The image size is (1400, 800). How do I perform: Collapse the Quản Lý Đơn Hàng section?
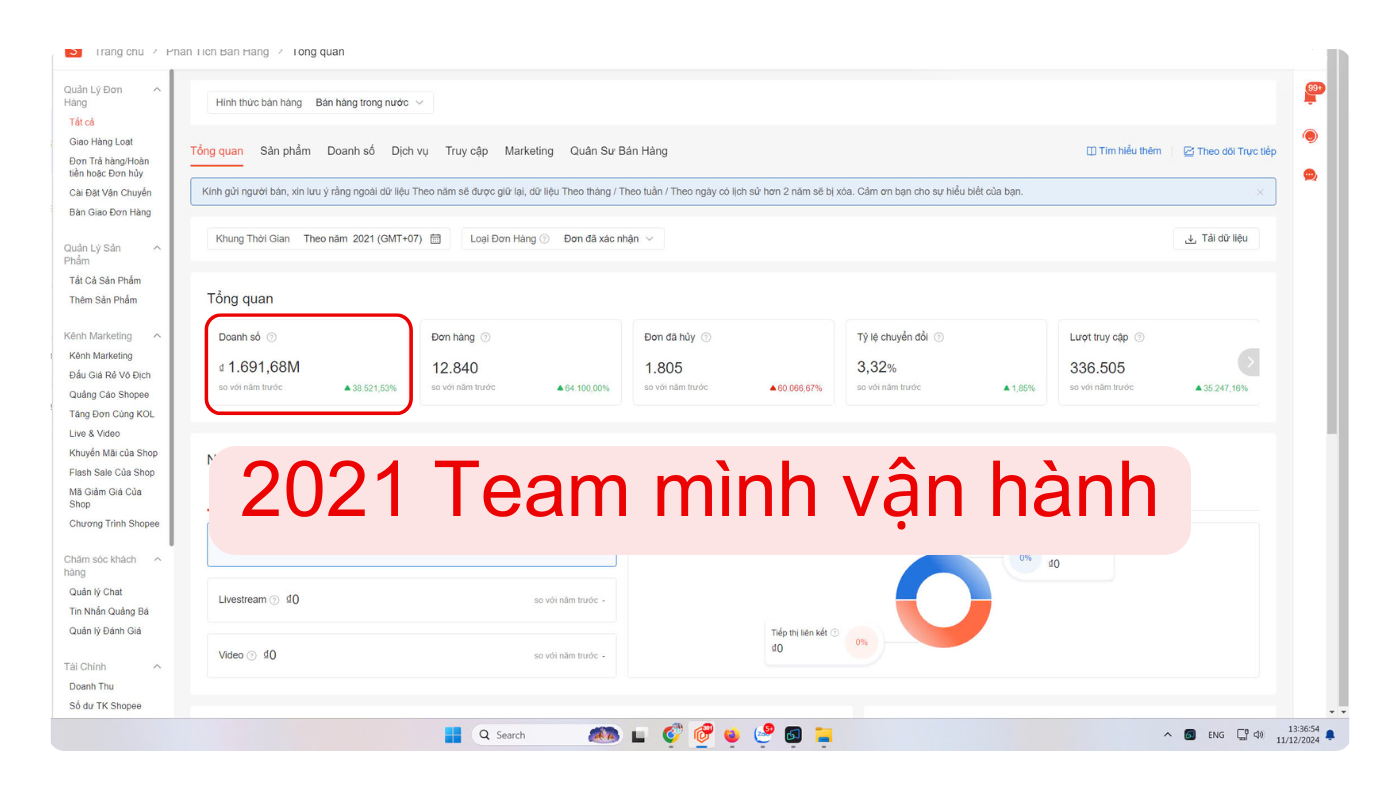click(157, 90)
